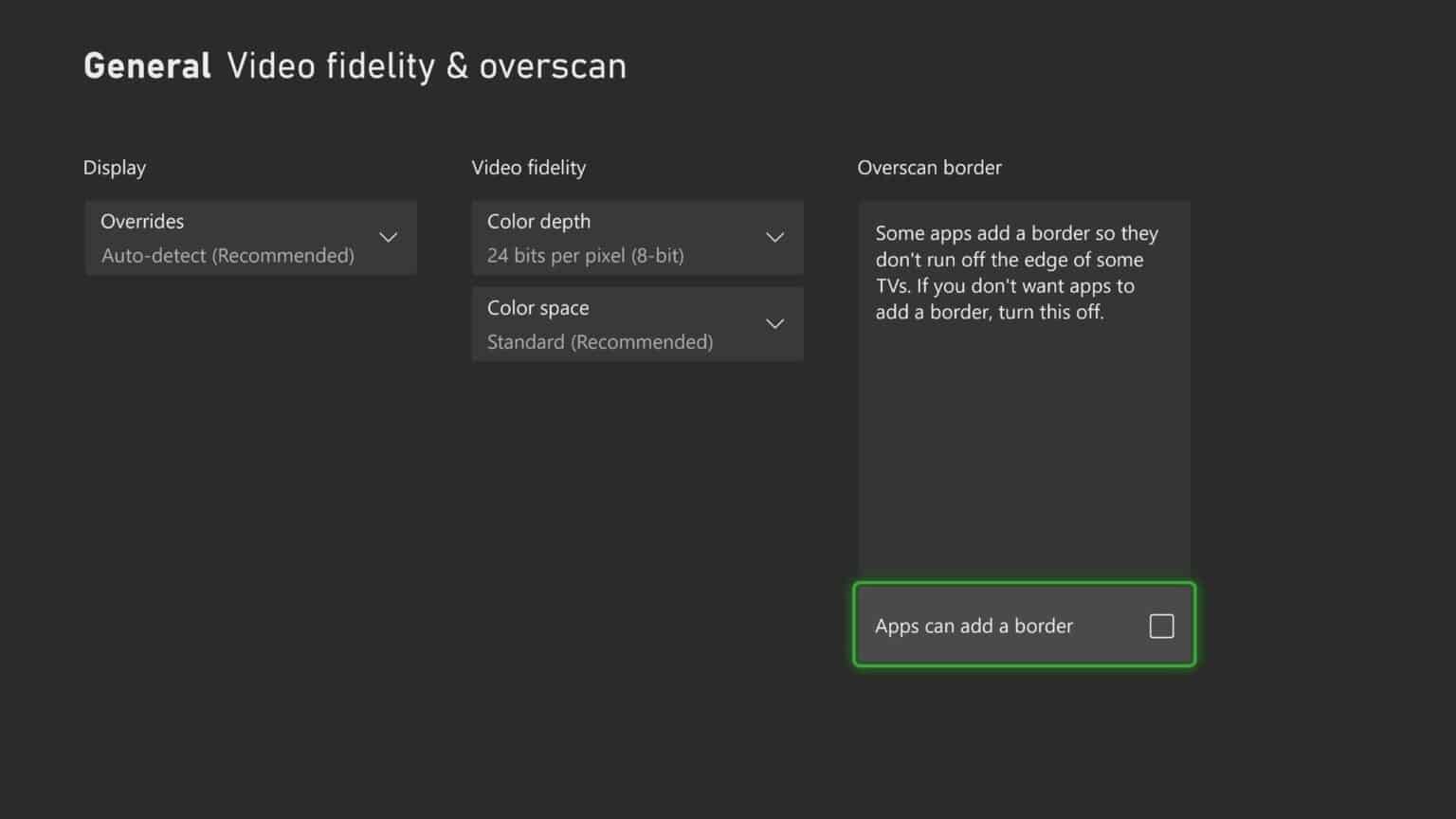Open the Overrides dropdown under Display
This screenshot has height=819, width=1456.
tap(251, 237)
